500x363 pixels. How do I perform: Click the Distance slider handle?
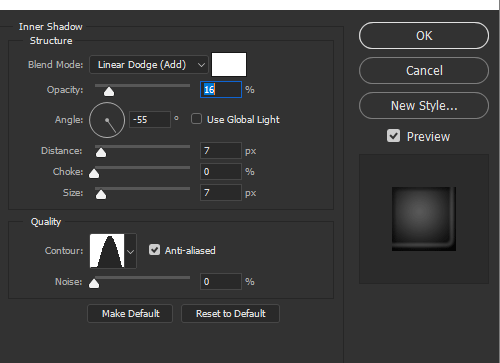click(x=101, y=152)
